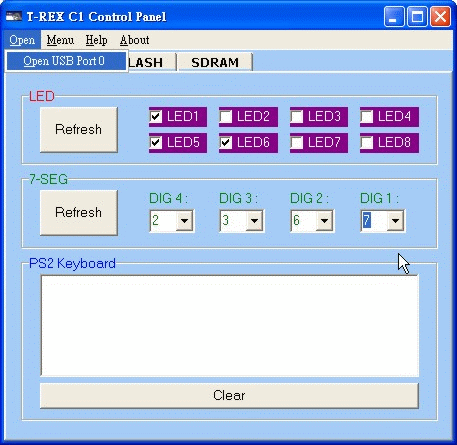
Task: Check the LED8 checkbox
Action: point(367,143)
